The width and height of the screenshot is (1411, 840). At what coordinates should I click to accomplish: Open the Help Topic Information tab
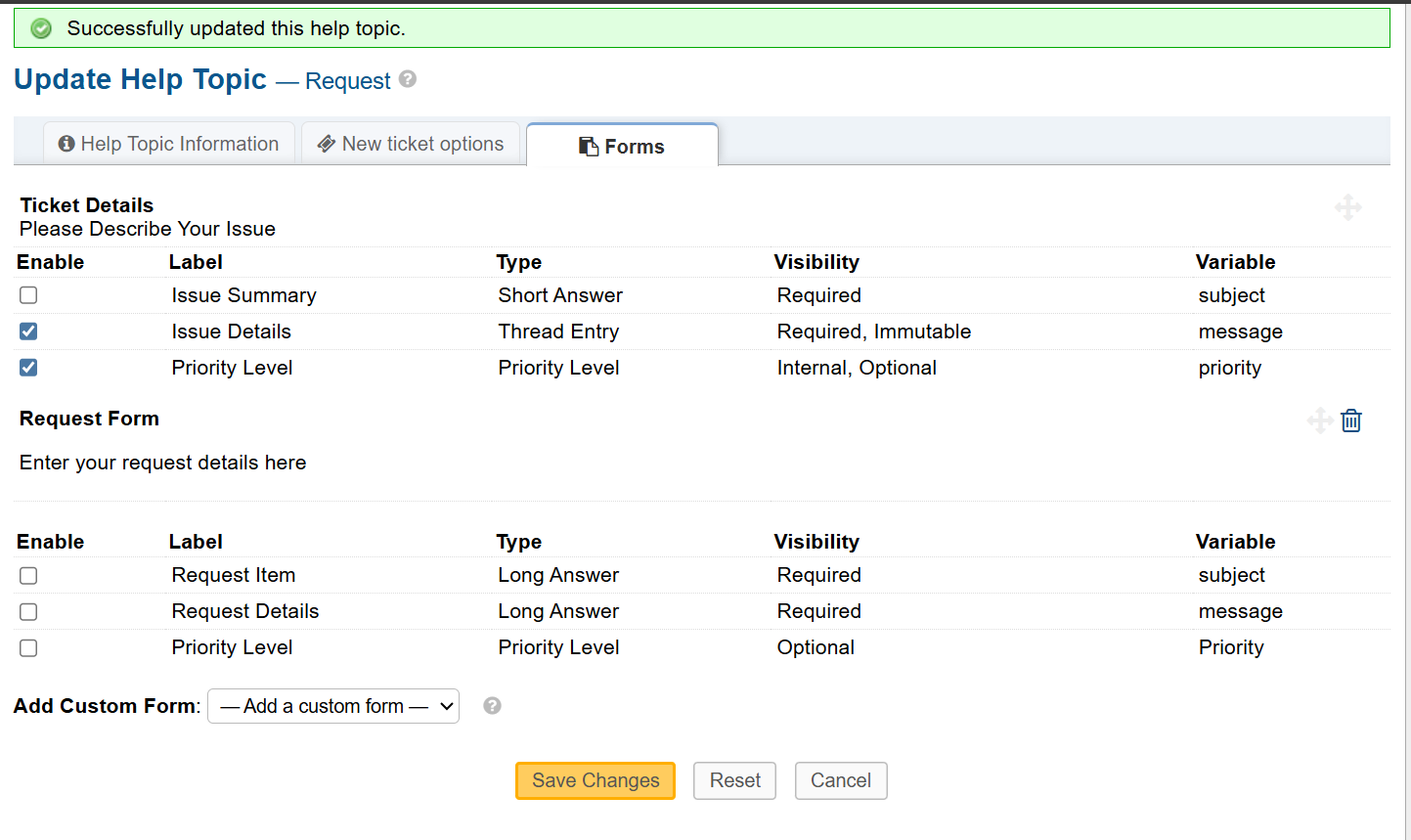pos(169,144)
